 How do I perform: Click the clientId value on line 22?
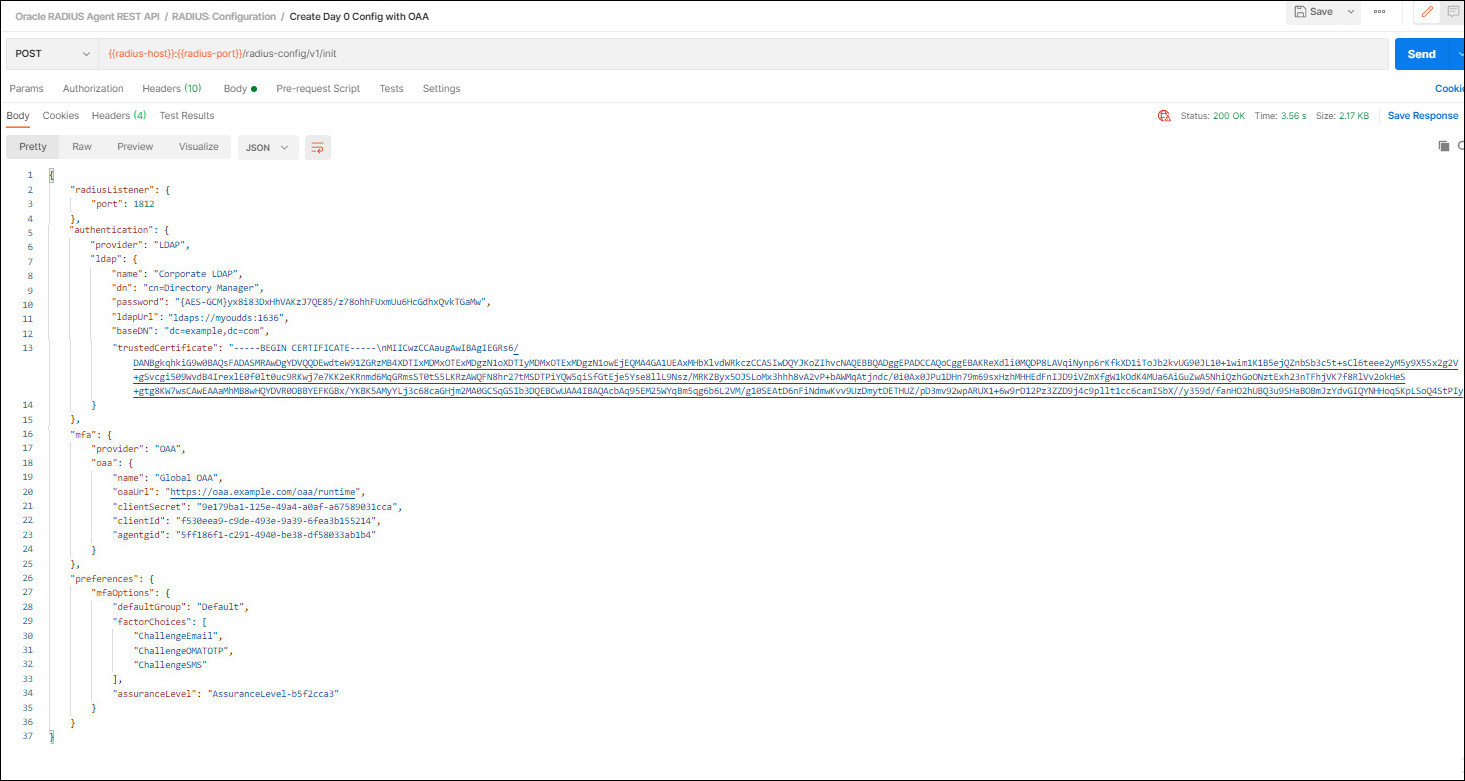tap(277, 521)
